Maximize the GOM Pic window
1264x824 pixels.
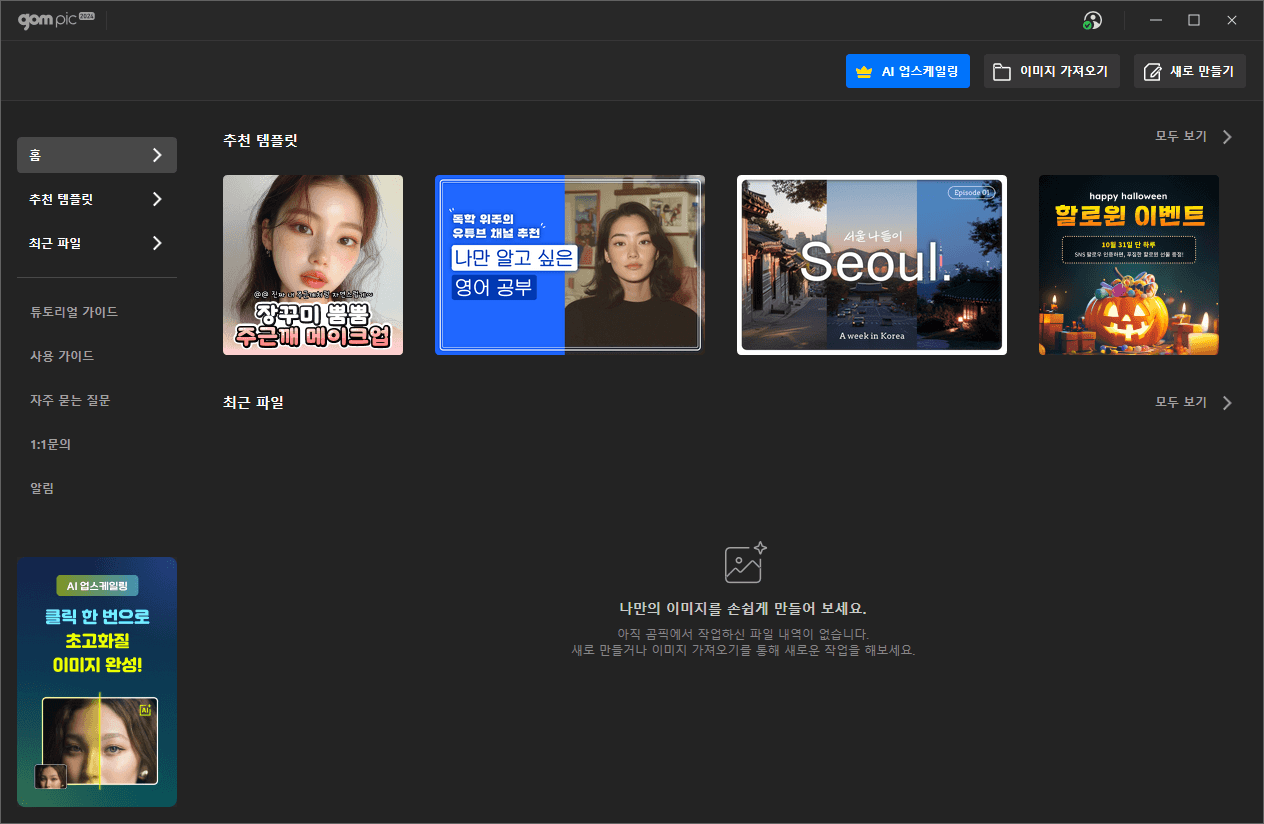1193,20
